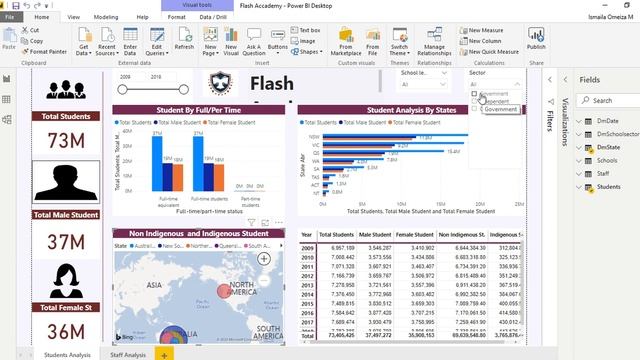Check the third Sector slicer checkbox
The height and width of the screenshot is (360, 640).
point(474,109)
